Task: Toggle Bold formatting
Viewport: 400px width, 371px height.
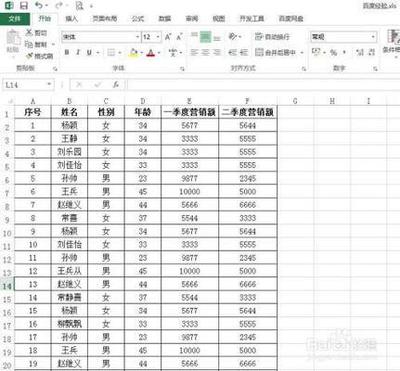Action: 67,52
